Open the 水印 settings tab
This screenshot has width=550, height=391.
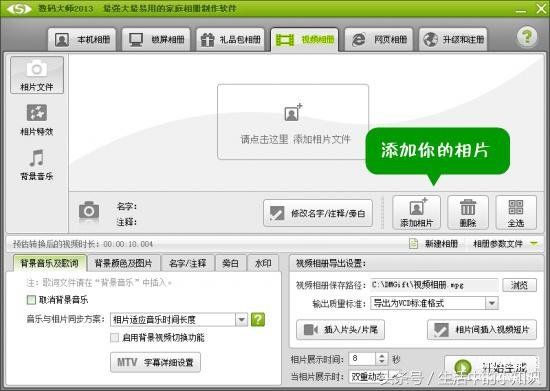tap(263, 263)
